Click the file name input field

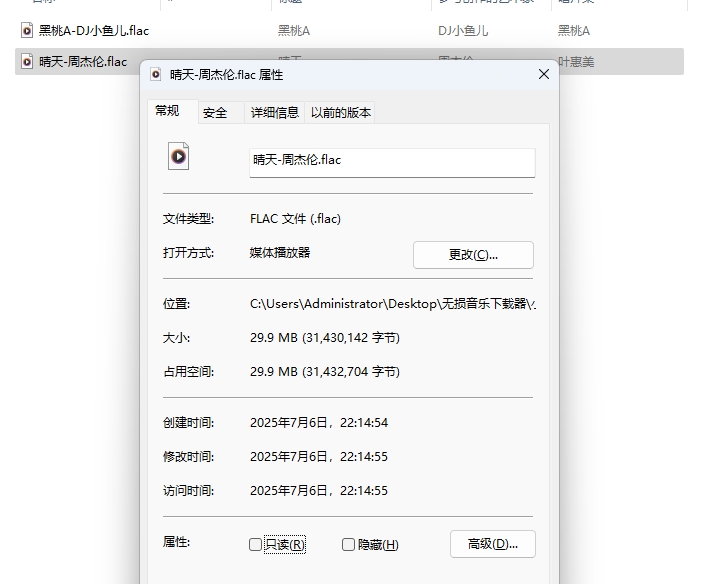[392, 163]
